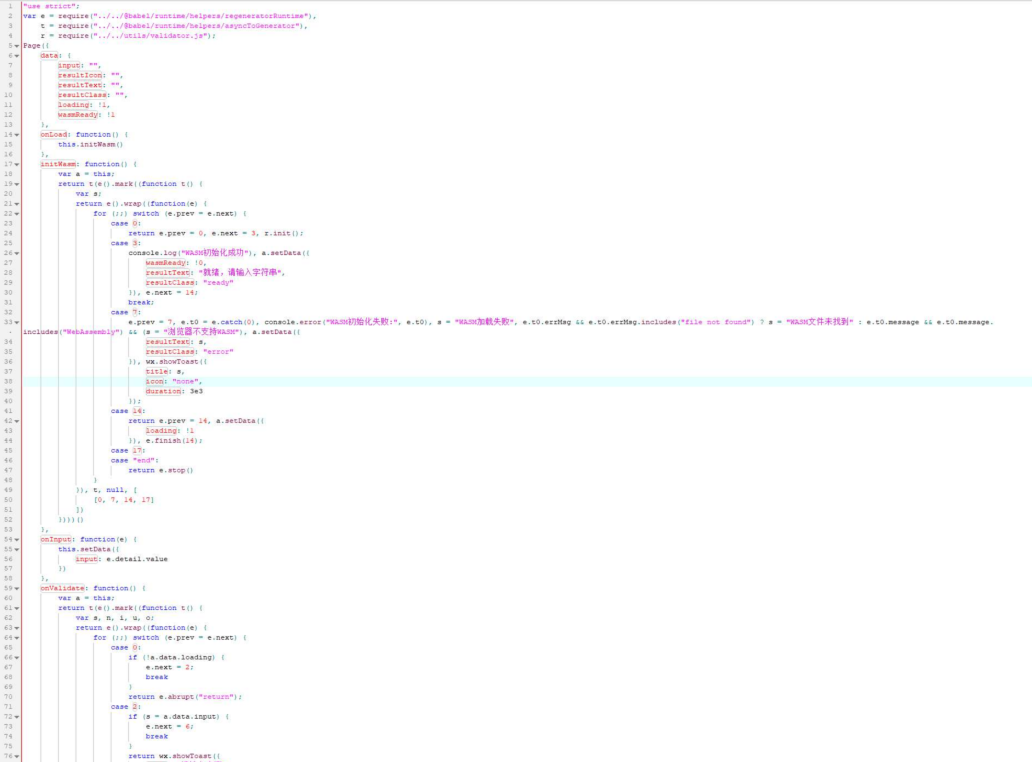The image size is (1032, 762).
Task: Click the "use strict" string on line 1
Action: (x=43, y=6)
